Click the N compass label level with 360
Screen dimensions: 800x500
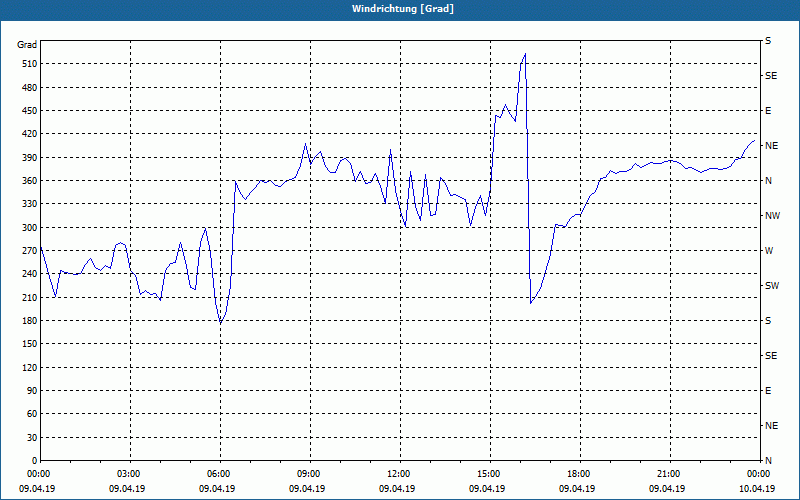pyautogui.click(x=768, y=181)
